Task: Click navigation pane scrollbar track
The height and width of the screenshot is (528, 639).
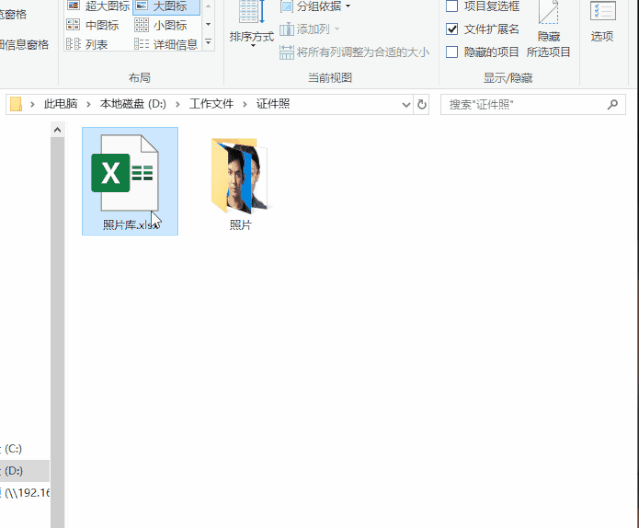Action: pyautogui.click(x=57, y=332)
